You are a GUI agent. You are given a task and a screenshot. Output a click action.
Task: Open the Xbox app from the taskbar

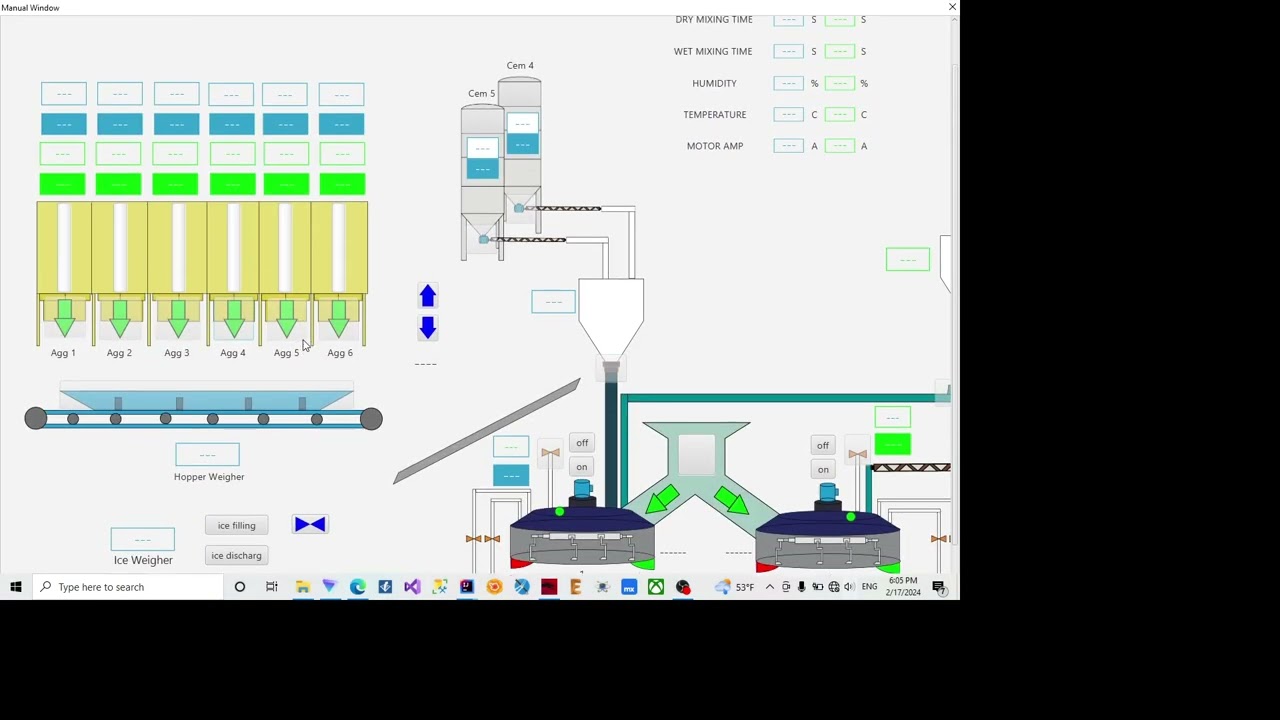(656, 587)
